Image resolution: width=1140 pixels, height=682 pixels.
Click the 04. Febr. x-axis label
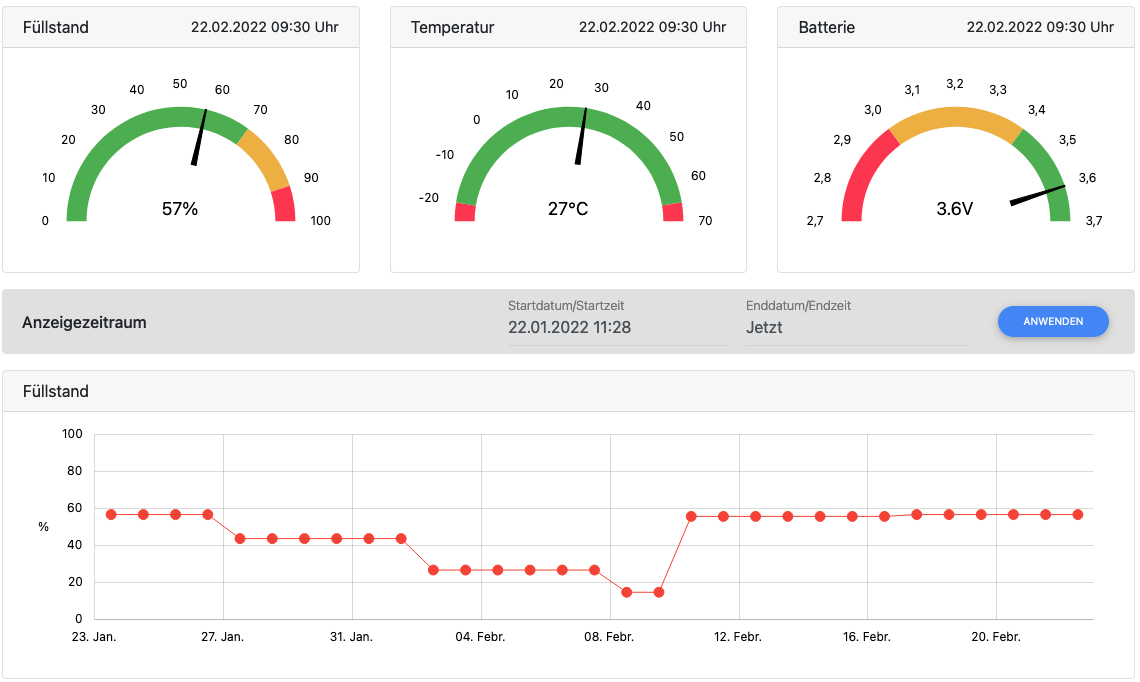click(481, 637)
